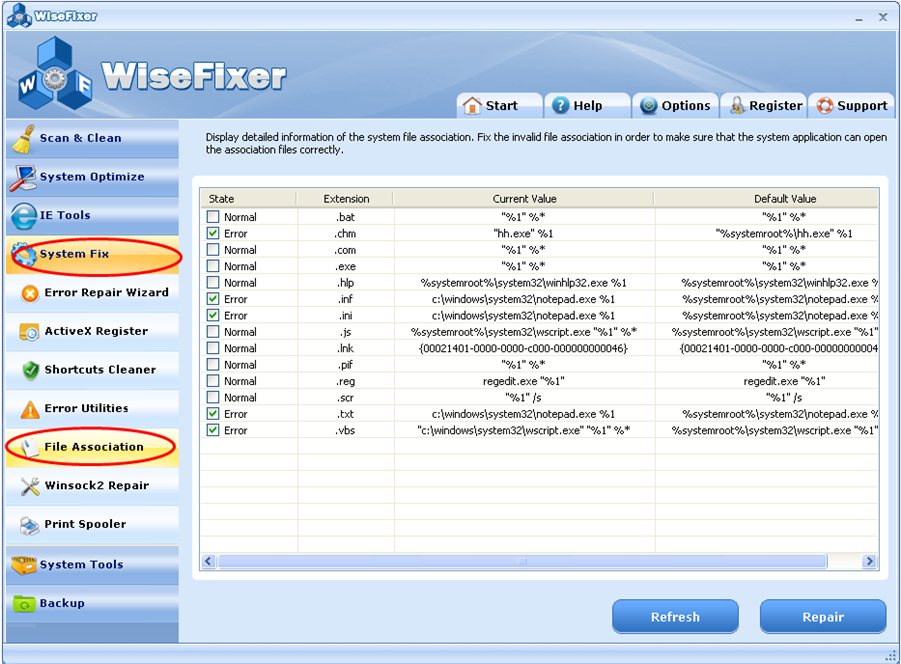
Task: Sort by the Default Value column header
Action: click(x=767, y=199)
